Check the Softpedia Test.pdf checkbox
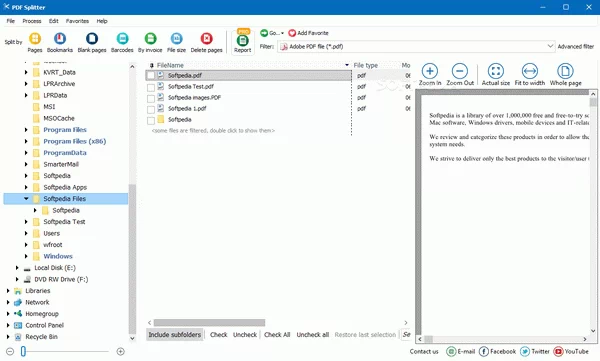This screenshot has height=361, width=600. 151,87
